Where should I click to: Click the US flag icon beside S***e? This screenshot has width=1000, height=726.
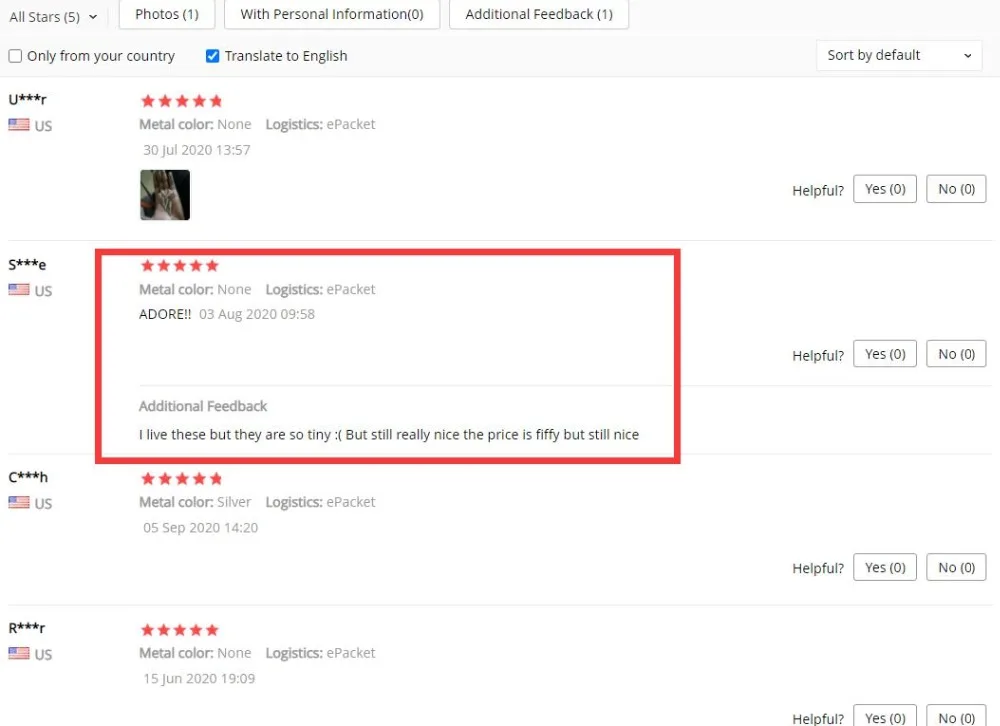point(18,290)
